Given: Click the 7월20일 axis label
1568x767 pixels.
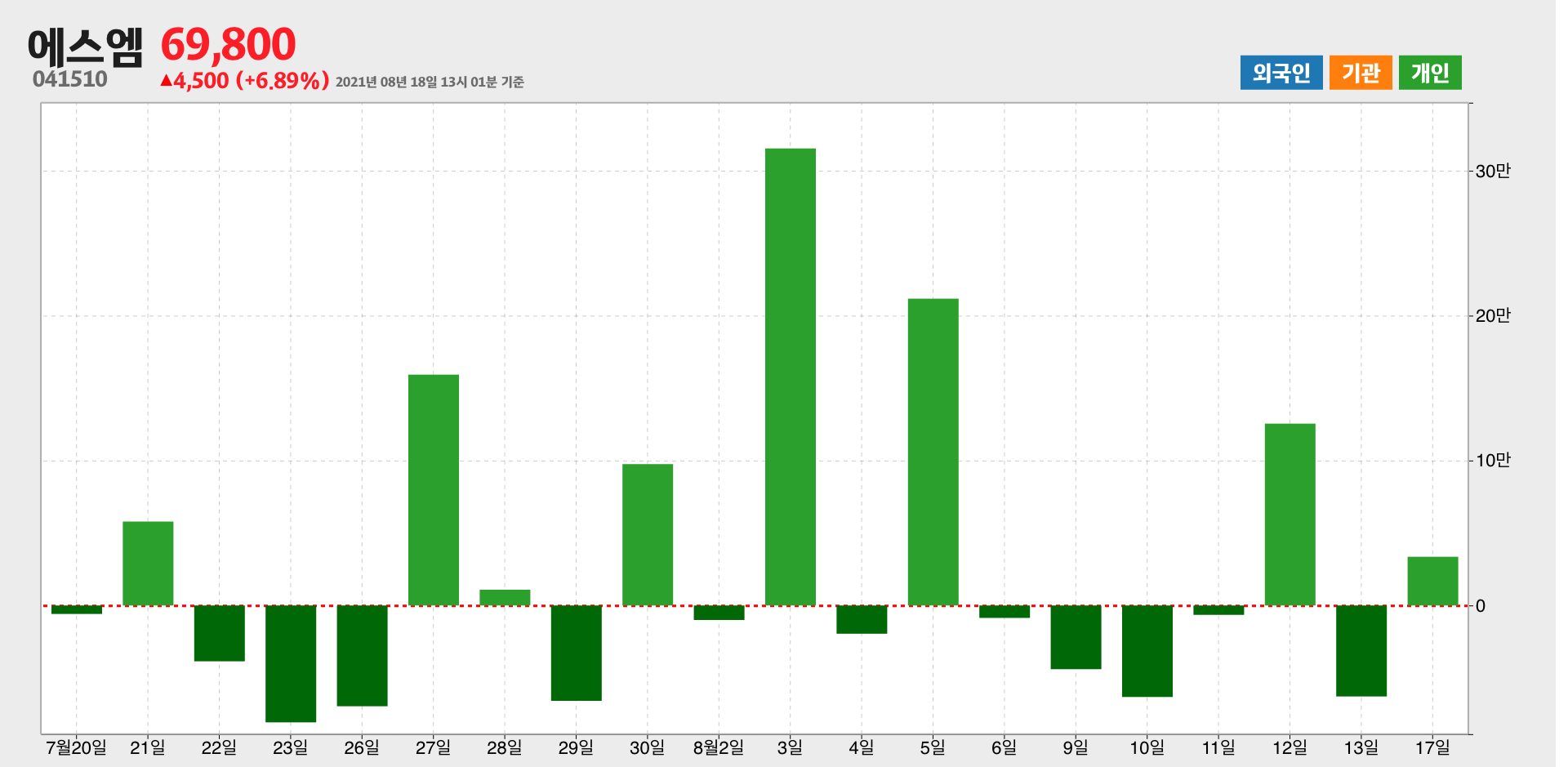Looking at the screenshot, I should tap(76, 747).
